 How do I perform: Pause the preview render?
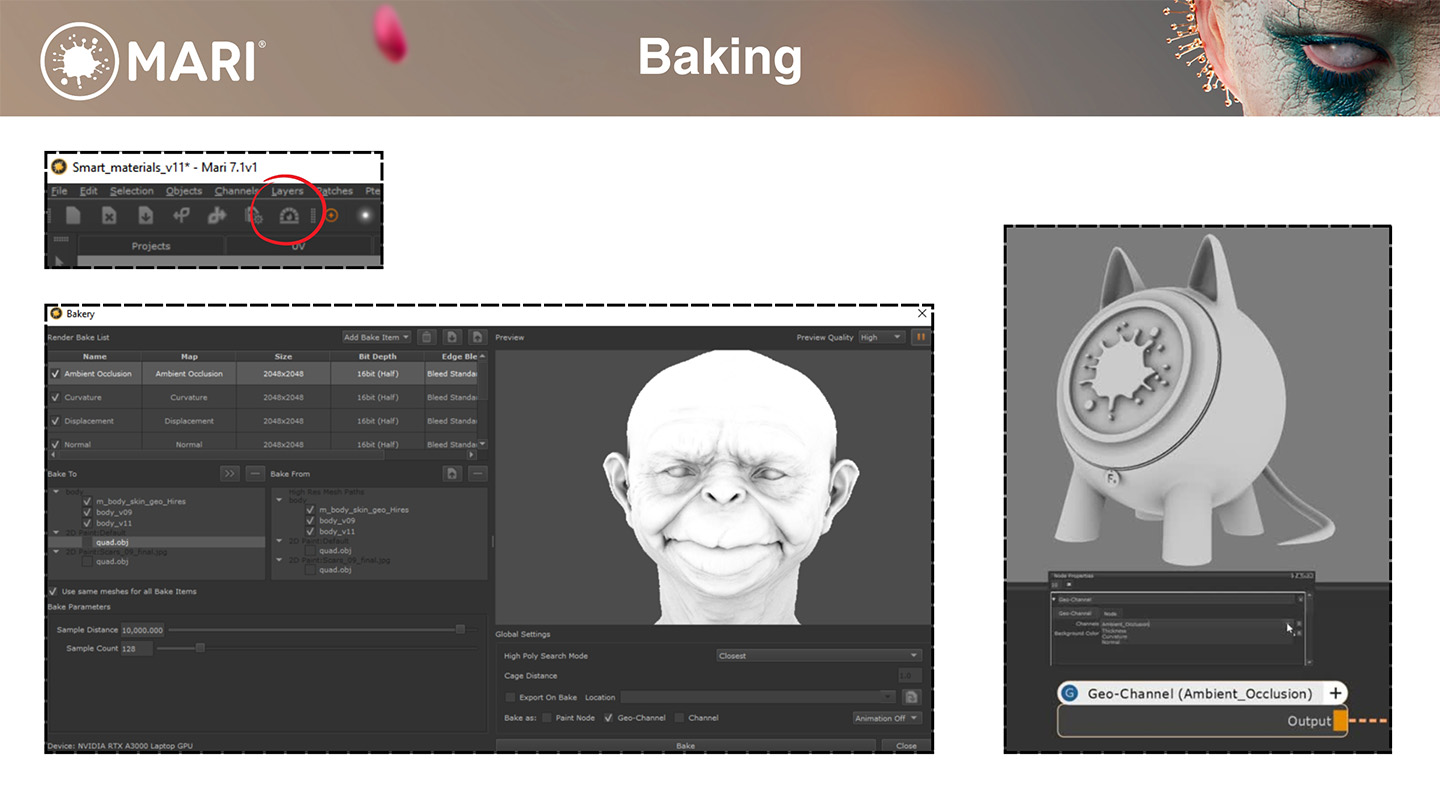click(920, 337)
